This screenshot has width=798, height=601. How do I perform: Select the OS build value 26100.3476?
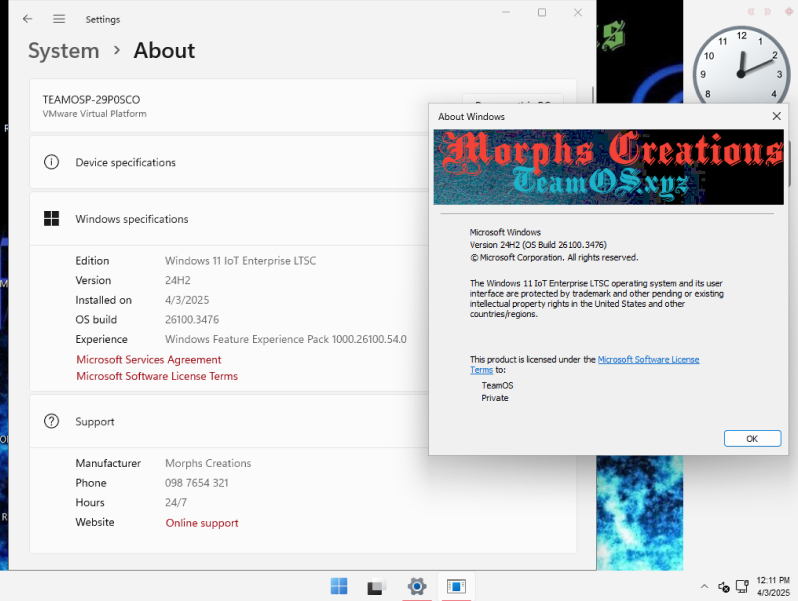(x=192, y=320)
